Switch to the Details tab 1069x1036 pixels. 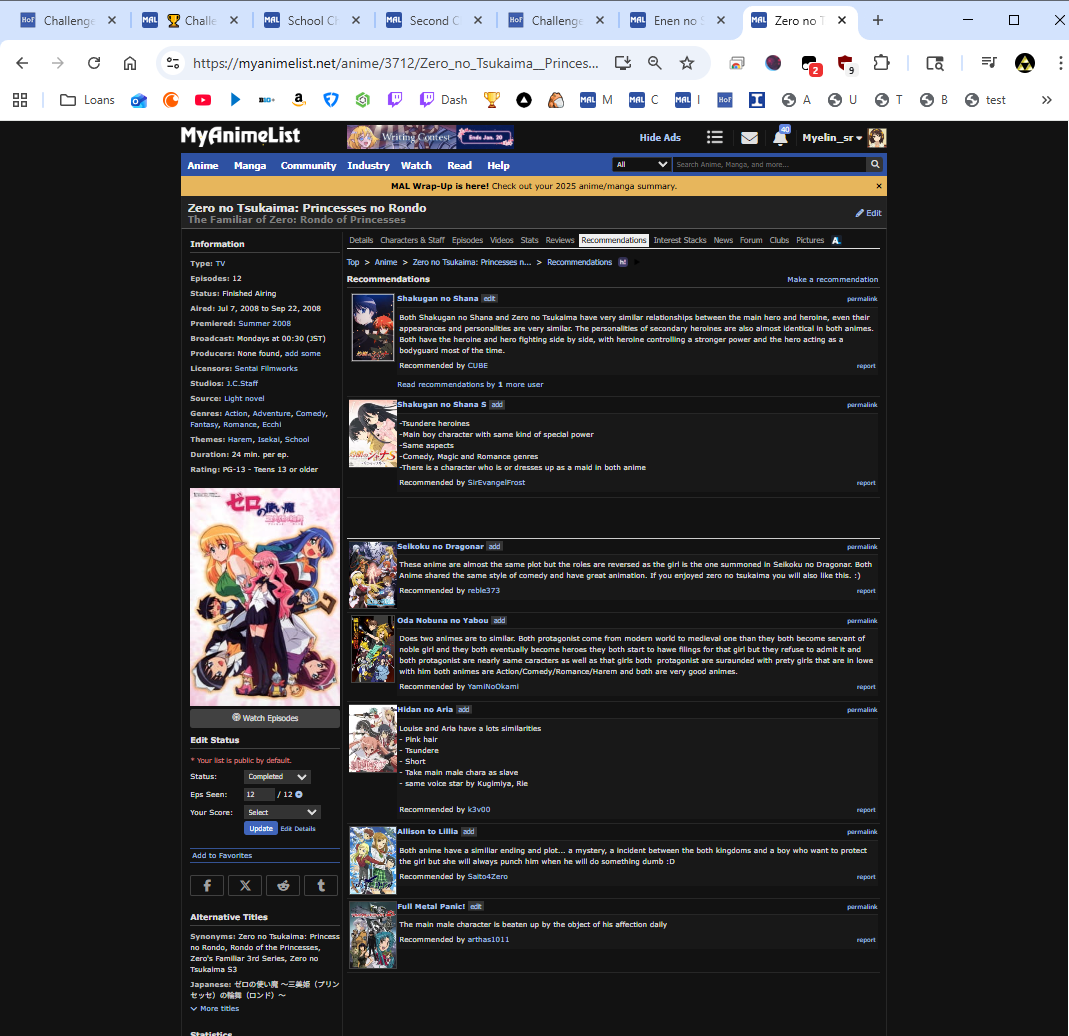[361, 241]
